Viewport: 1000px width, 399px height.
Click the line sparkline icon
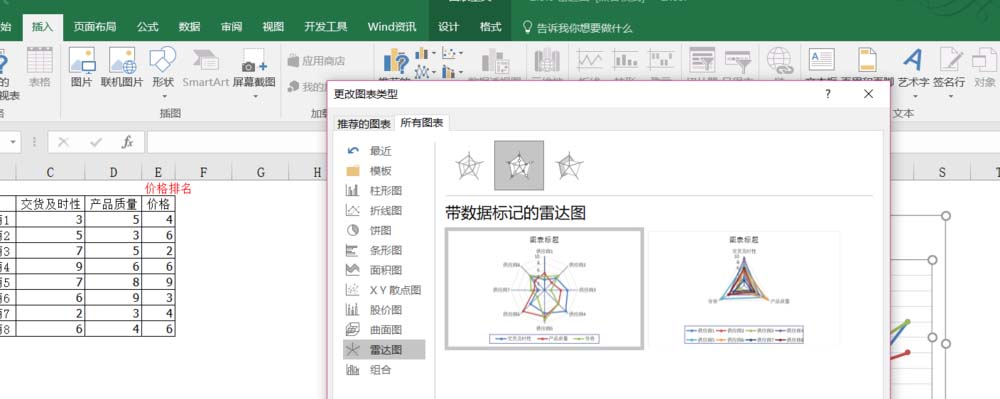(590, 60)
